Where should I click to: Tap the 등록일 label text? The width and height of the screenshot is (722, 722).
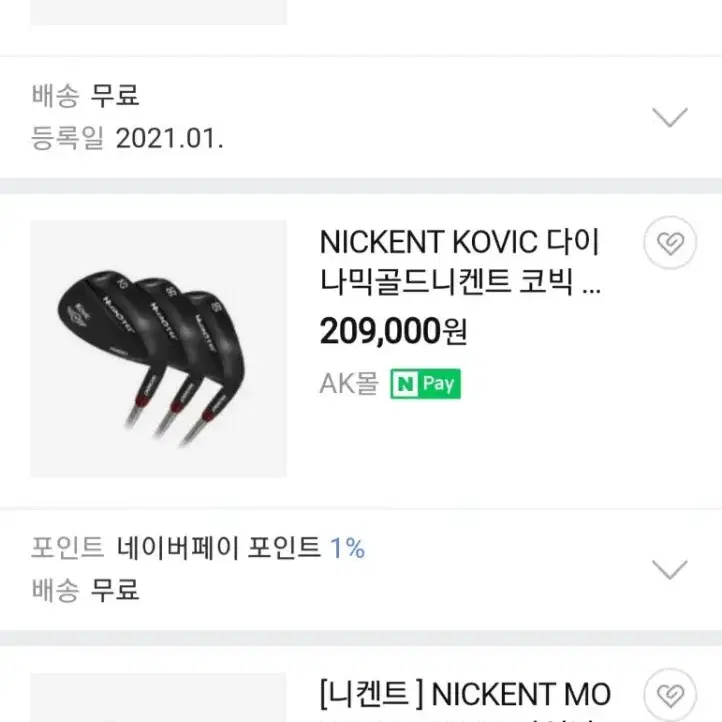(x=68, y=138)
